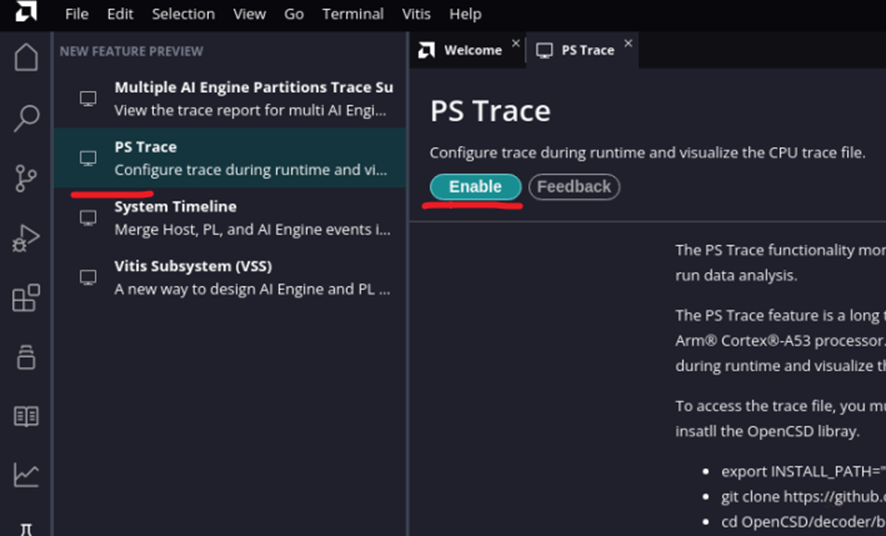Click the Search magnifier icon in sidebar
Image resolution: width=886 pixels, height=536 pixels.
tap(26, 118)
